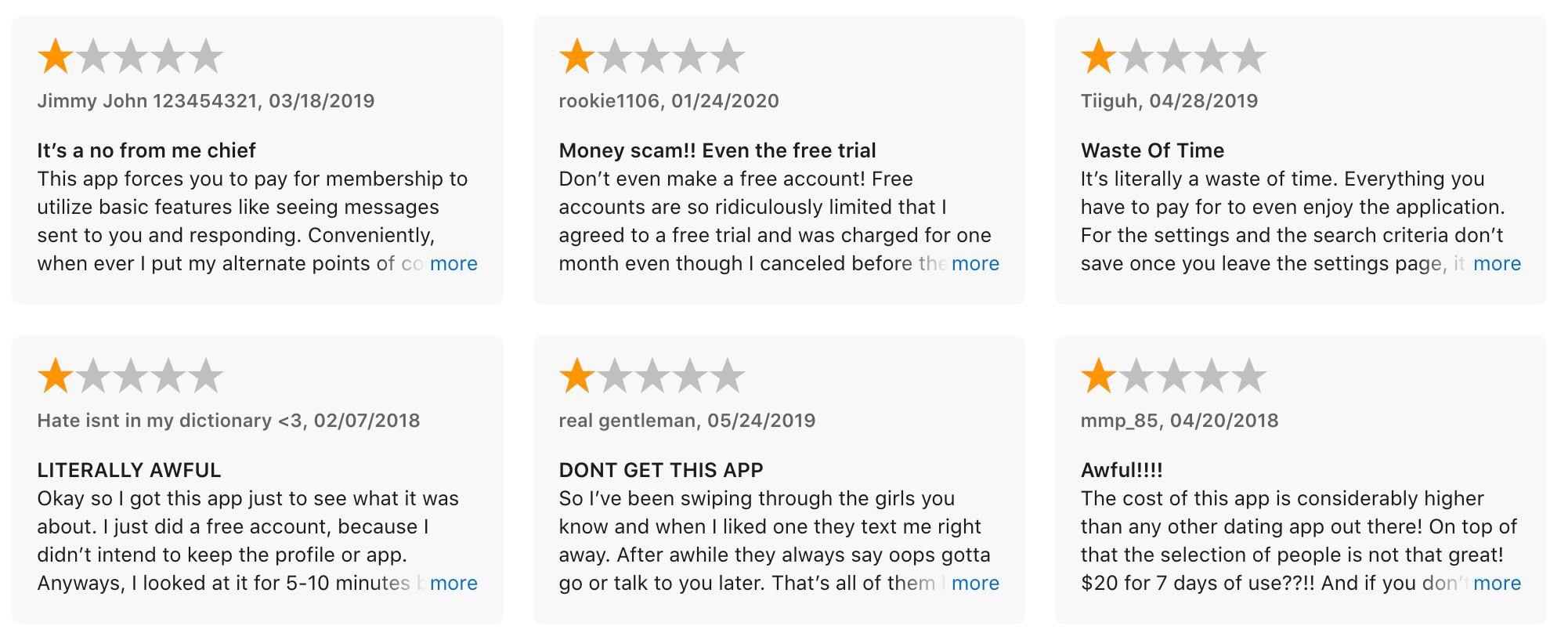The height and width of the screenshot is (640, 1568).
Task: Click the orange star in Tiiguh's review
Action: [x=1099, y=56]
